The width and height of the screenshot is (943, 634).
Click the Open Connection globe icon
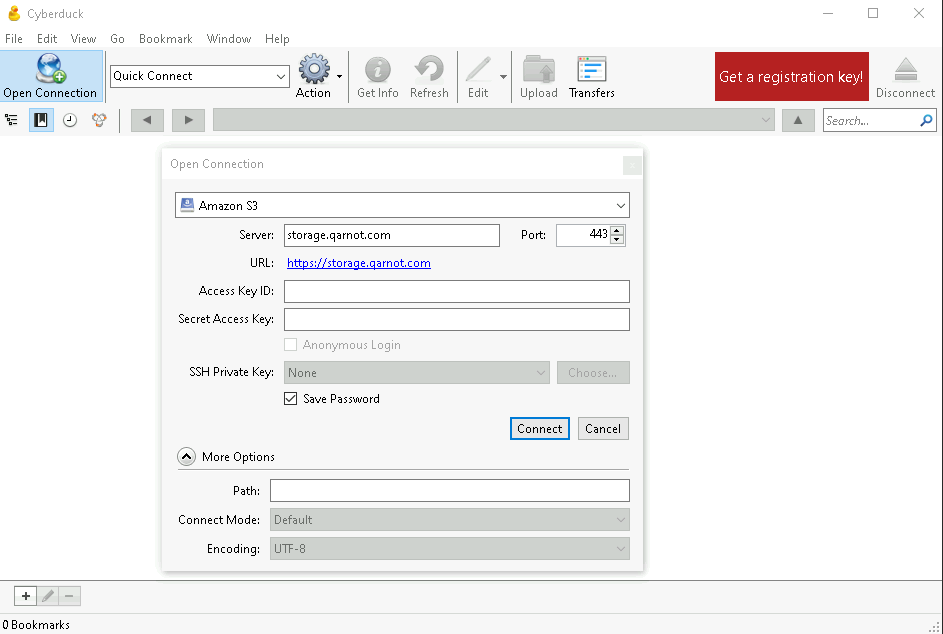(50, 69)
